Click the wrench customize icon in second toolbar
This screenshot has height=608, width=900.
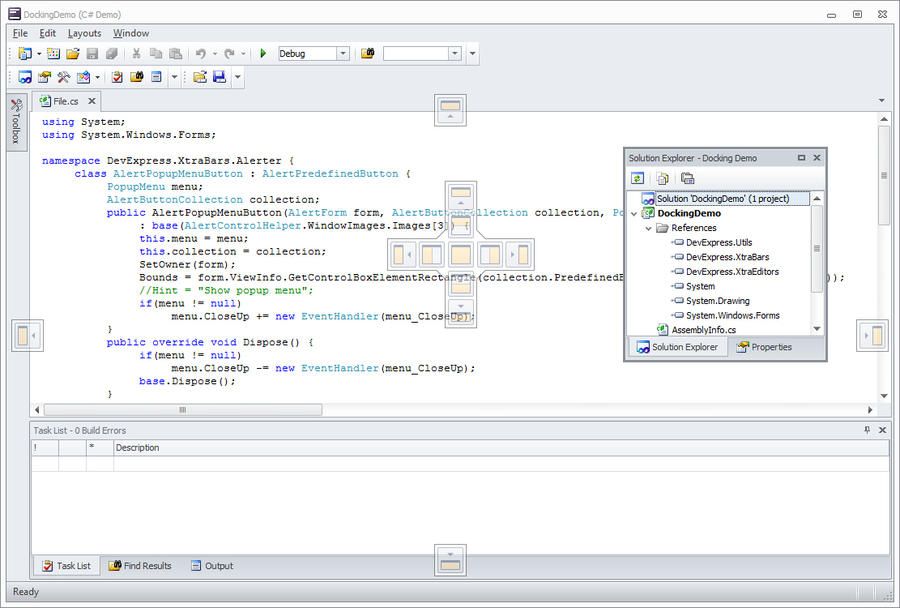click(x=65, y=75)
